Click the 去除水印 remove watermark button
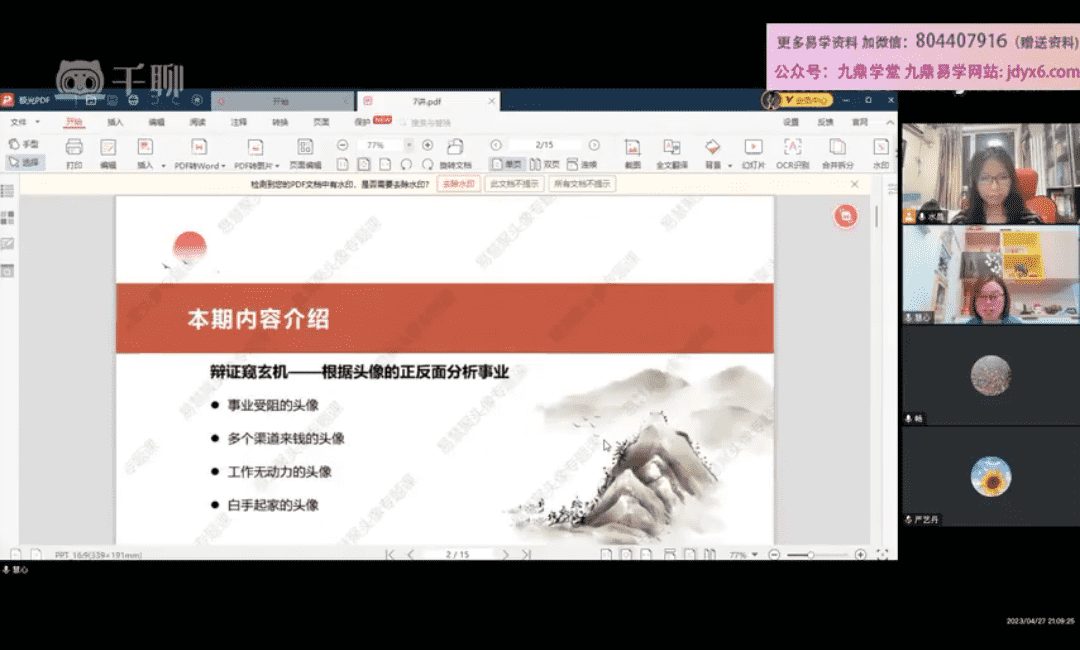Screen dimensions: 1080x650 458,184
